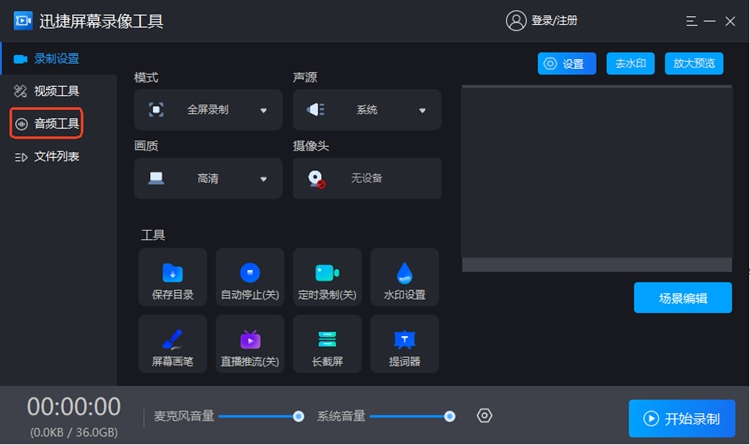This screenshot has height=445, width=750.
Task: Switch to 视频工具 video tools tab
Action: 58,91
